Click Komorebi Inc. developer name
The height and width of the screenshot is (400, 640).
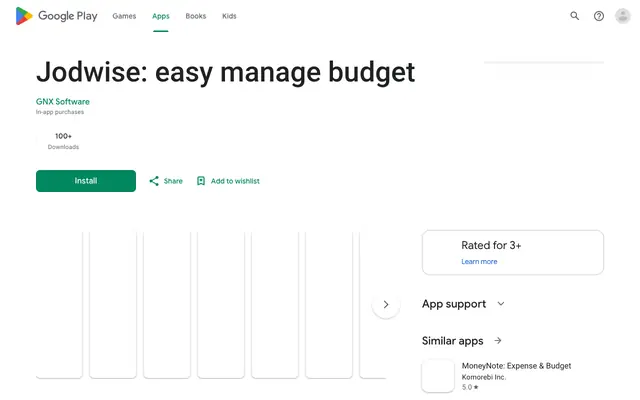tap(484, 377)
